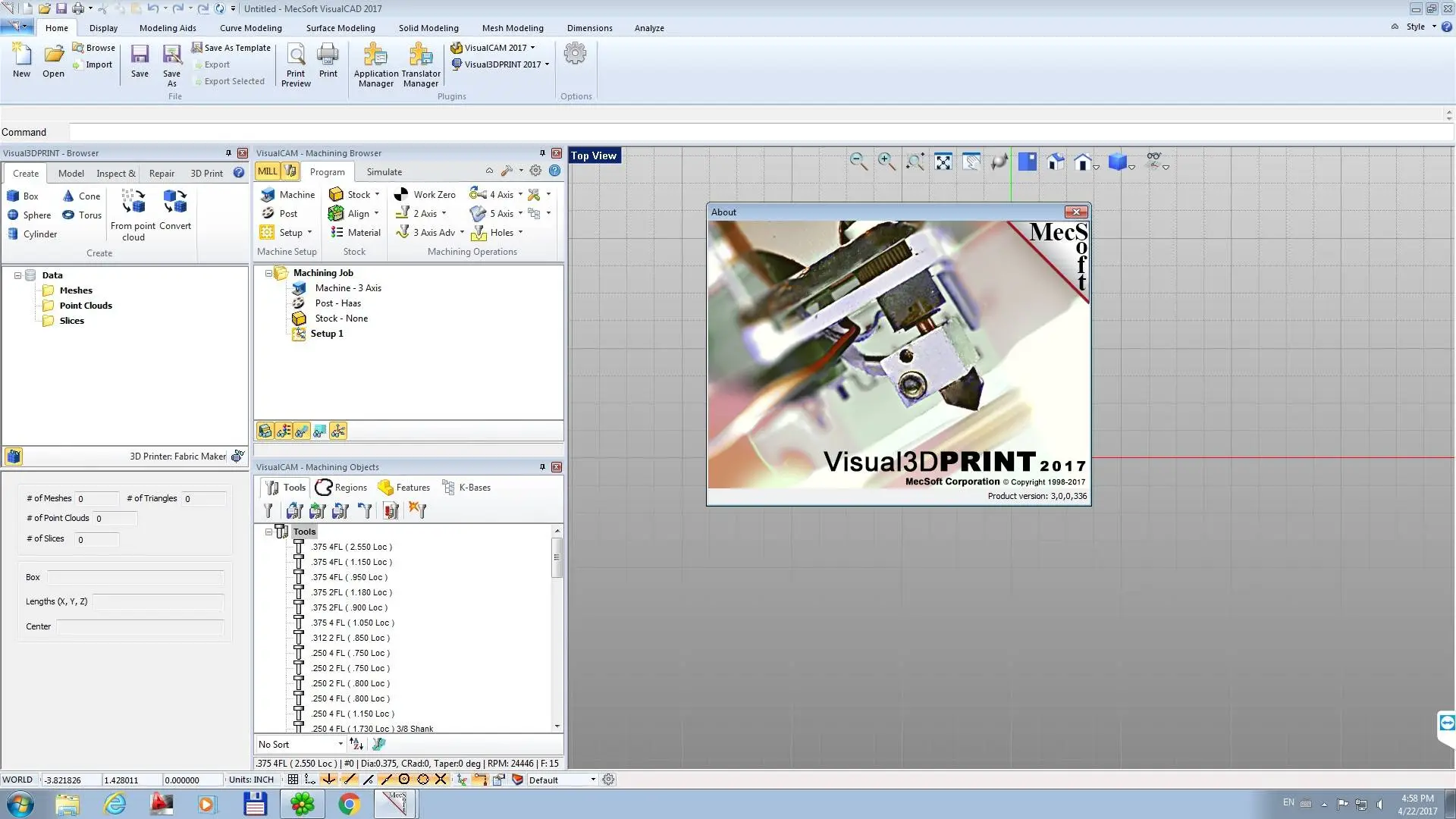Open the Options gear in ribbon
Screen dimensions: 1456x819
pyautogui.click(x=576, y=54)
